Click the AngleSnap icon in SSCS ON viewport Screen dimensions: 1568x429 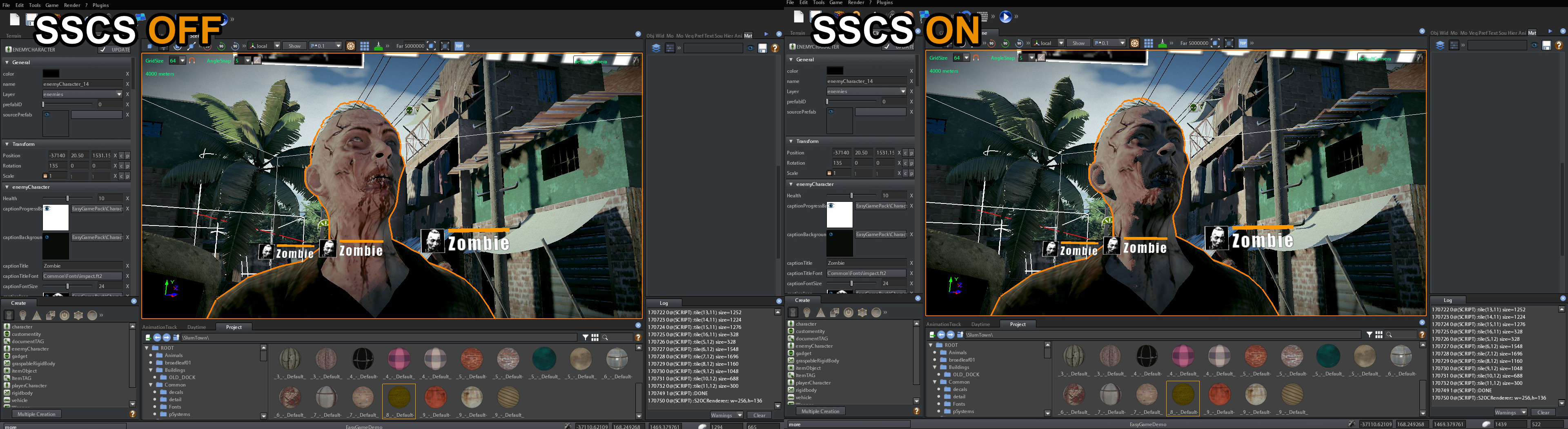tap(1041, 57)
